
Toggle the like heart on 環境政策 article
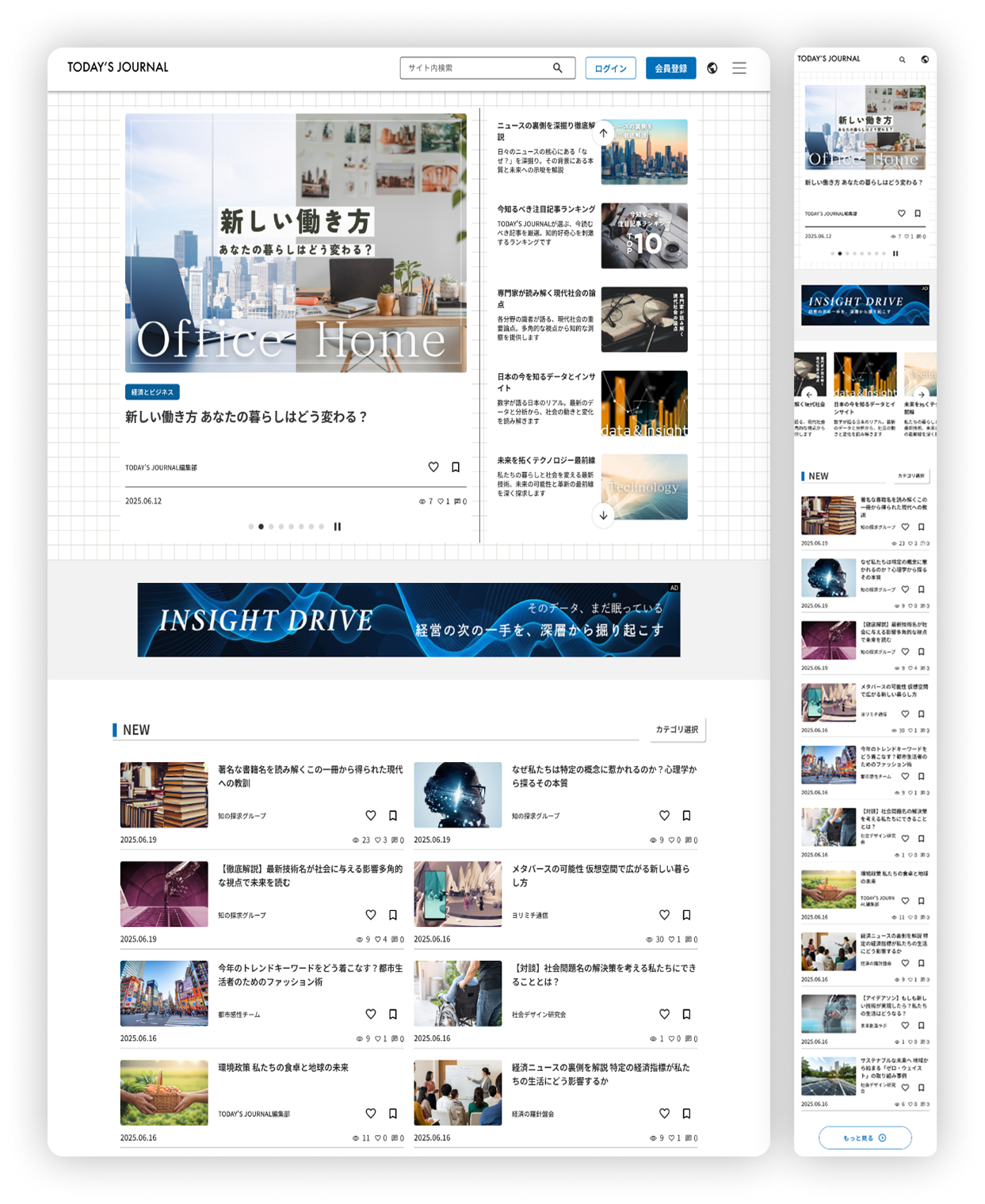tap(370, 1112)
